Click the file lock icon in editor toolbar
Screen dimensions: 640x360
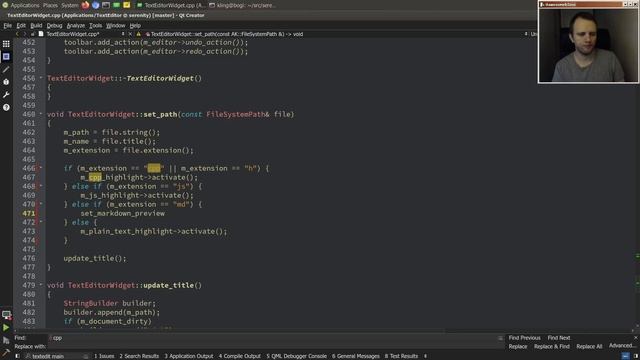pos(32,34)
